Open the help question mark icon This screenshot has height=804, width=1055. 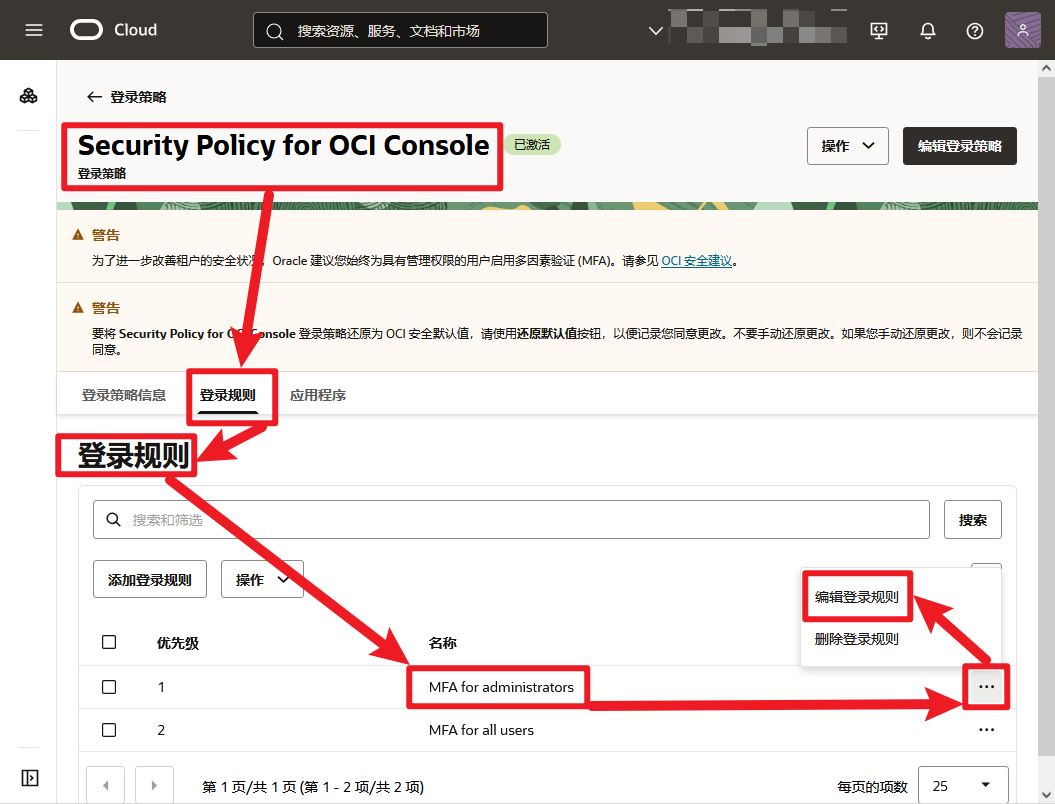975,31
